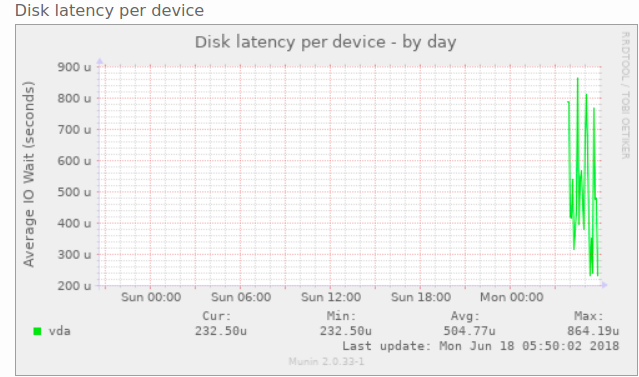This screenshot has height=377, width=639.
Task: Click the 900 u y-axis label
Action: coord(74,67)
